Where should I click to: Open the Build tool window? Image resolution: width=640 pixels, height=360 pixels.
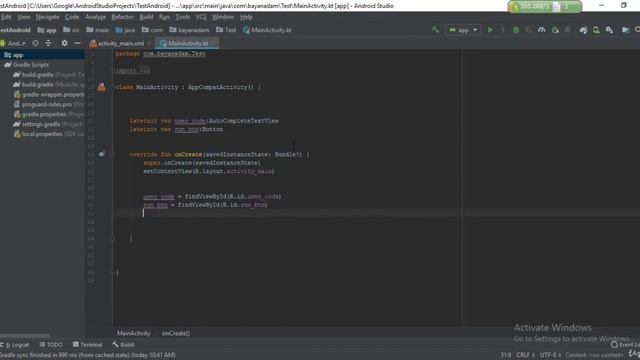tap(123, 345)
